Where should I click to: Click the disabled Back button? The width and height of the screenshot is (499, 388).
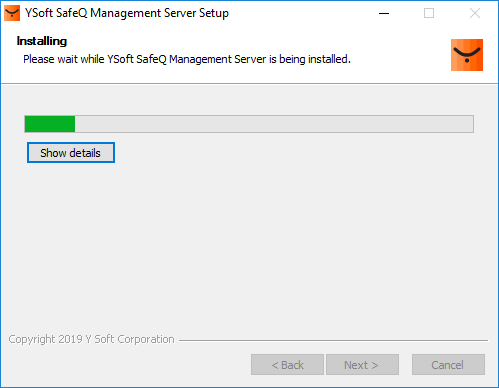(x=287, y=365)
